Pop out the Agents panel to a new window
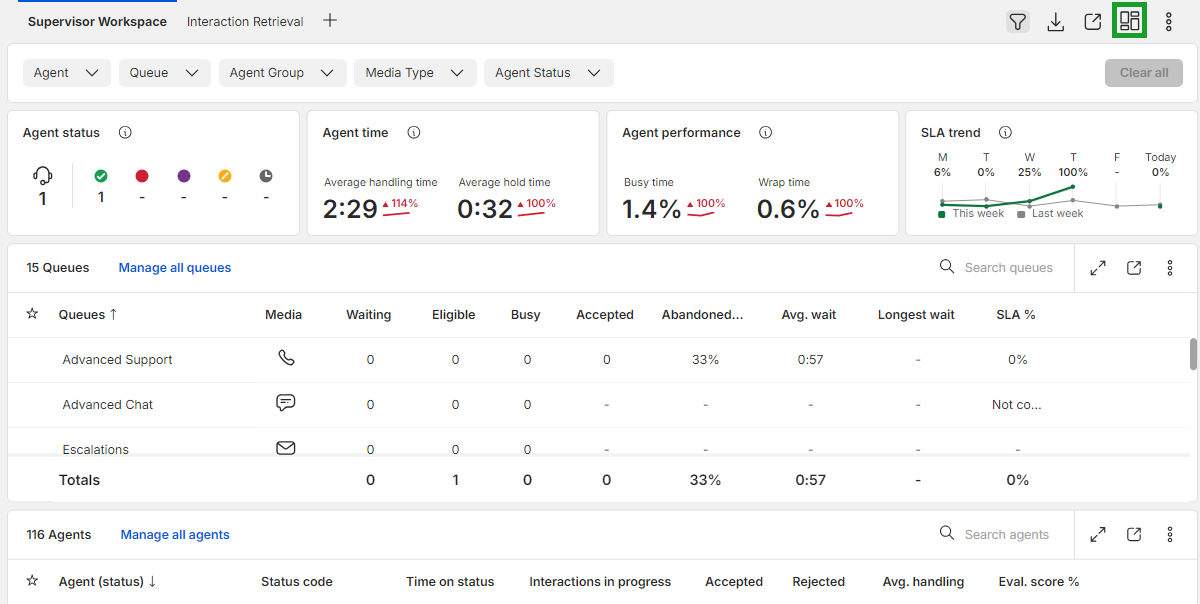Image resolution: width=1200 pixels, height=604 pixels. click(1134, 535)
